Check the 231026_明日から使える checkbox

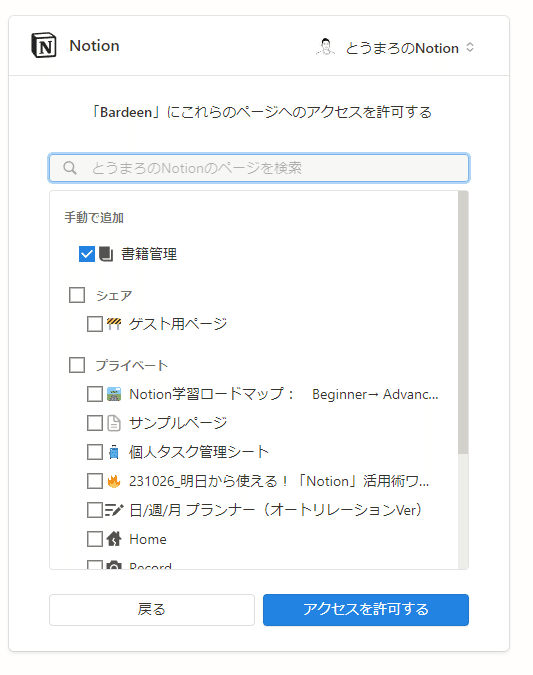pos(95,481)
